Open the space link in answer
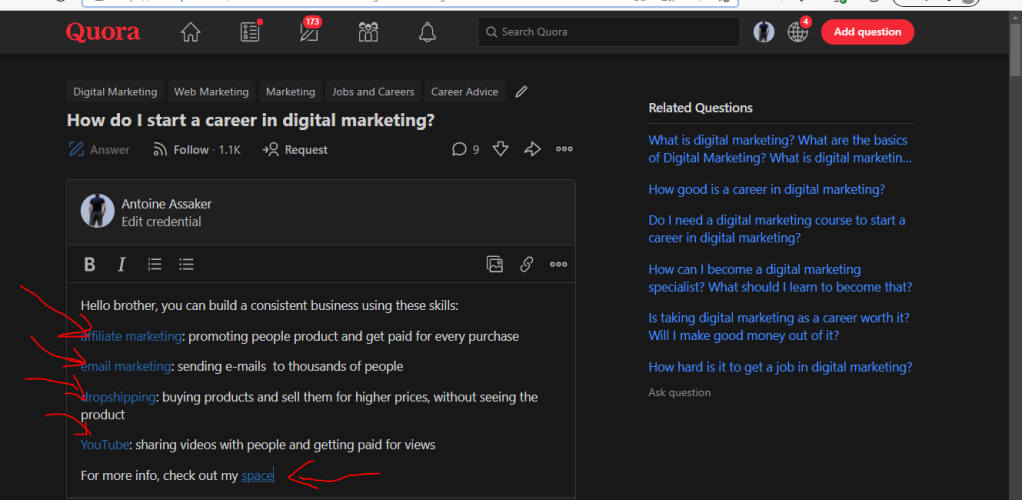The image size is (1022, 500). 257,475
